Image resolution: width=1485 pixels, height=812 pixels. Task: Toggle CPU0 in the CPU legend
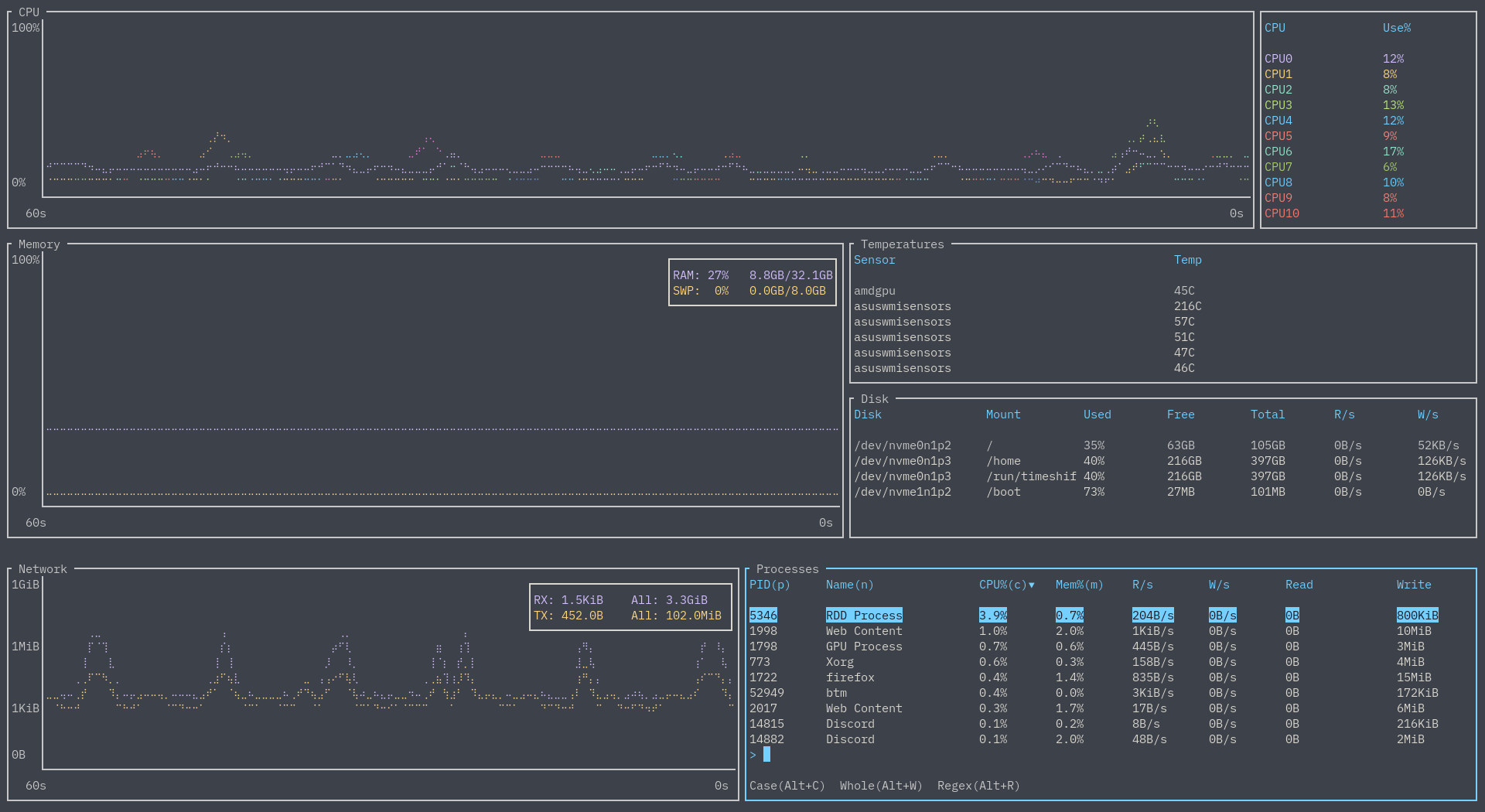pyautogui.click(x=1368, y=59)
